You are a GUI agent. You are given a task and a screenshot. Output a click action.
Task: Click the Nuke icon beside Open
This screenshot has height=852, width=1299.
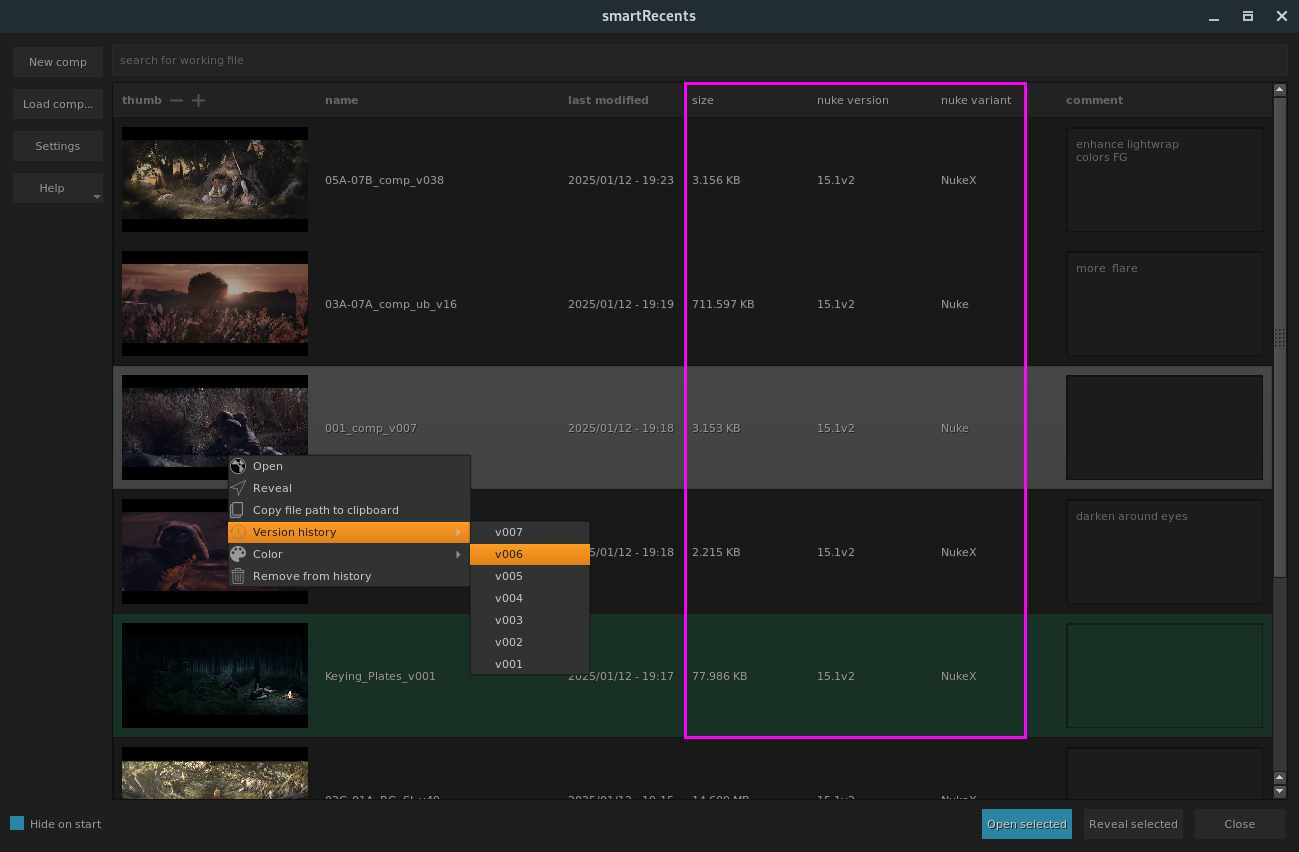point(237,466)
